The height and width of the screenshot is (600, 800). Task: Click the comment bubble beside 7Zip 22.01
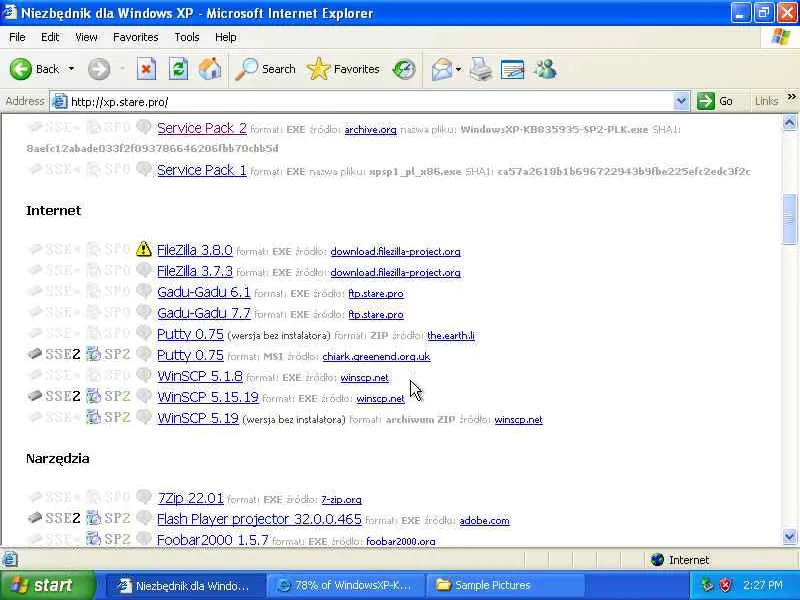point(144,496)
